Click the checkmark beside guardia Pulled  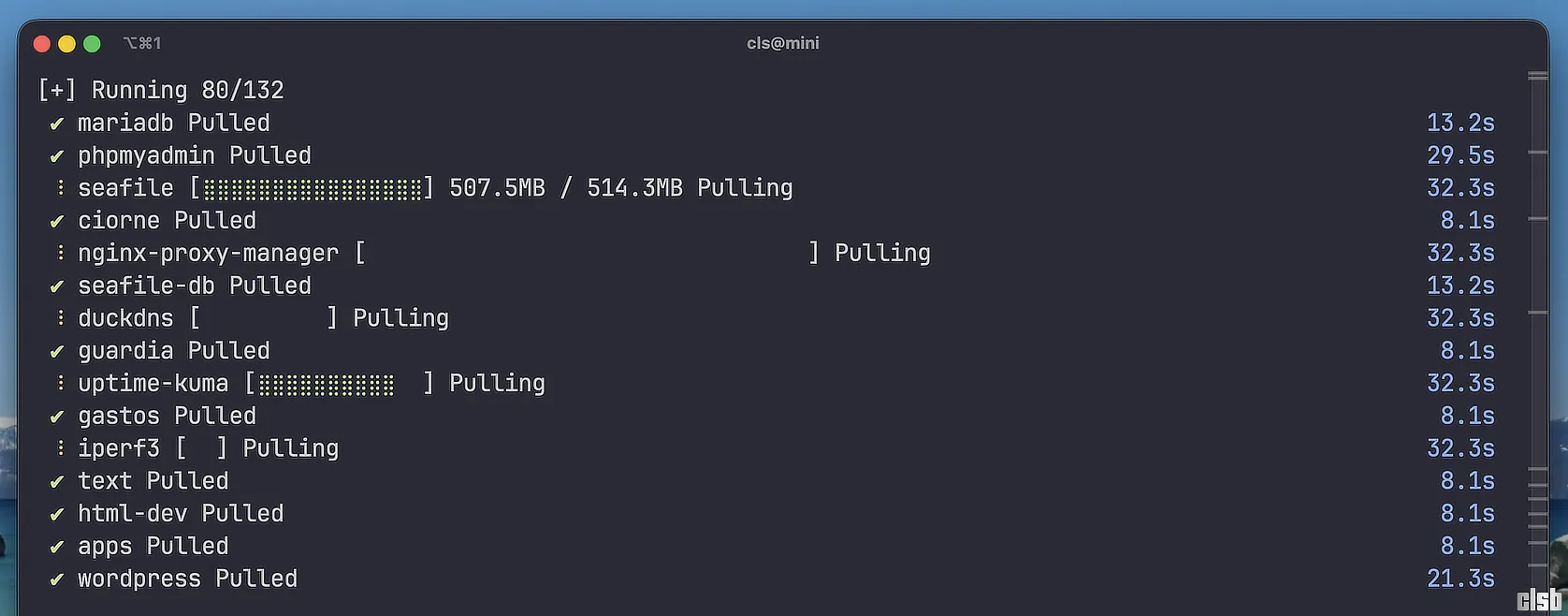coord(57,352)
